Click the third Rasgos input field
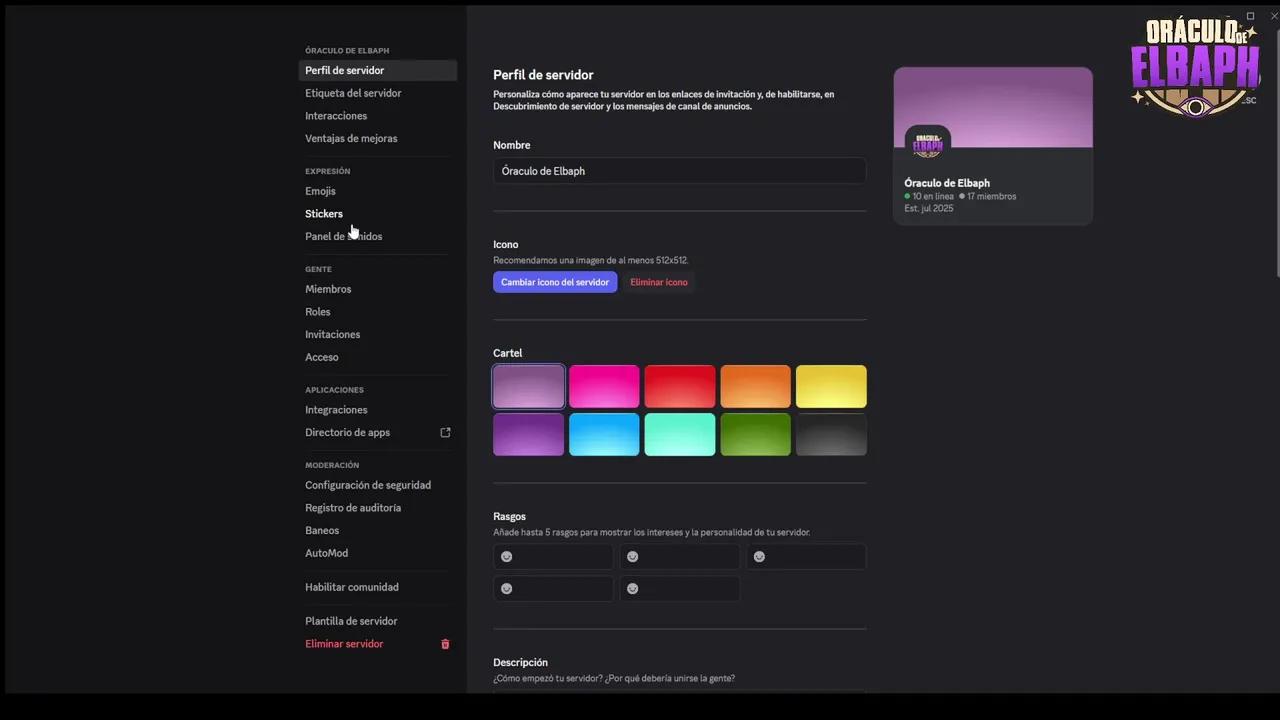 click(806, 557)
